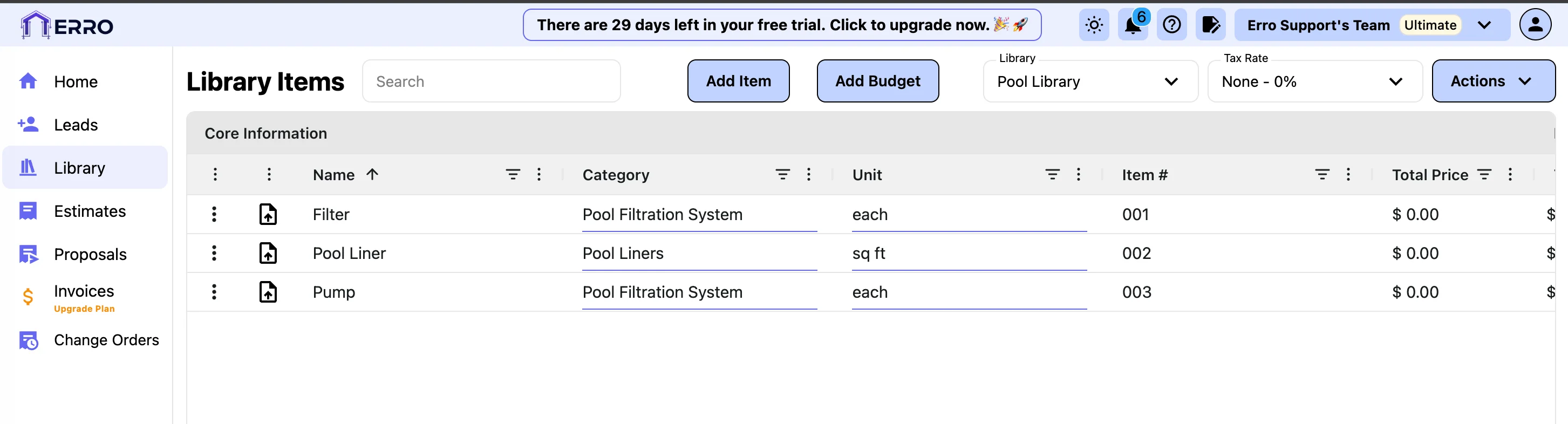Click the Category column filter icon
The width and height of the screenshot is (1568, 424).
(782, 175)
